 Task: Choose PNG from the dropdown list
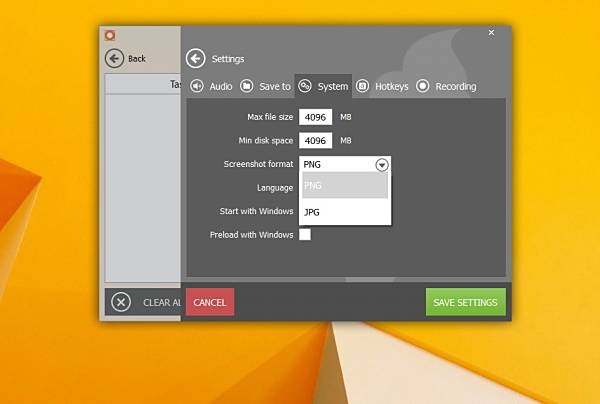(345, 185)
